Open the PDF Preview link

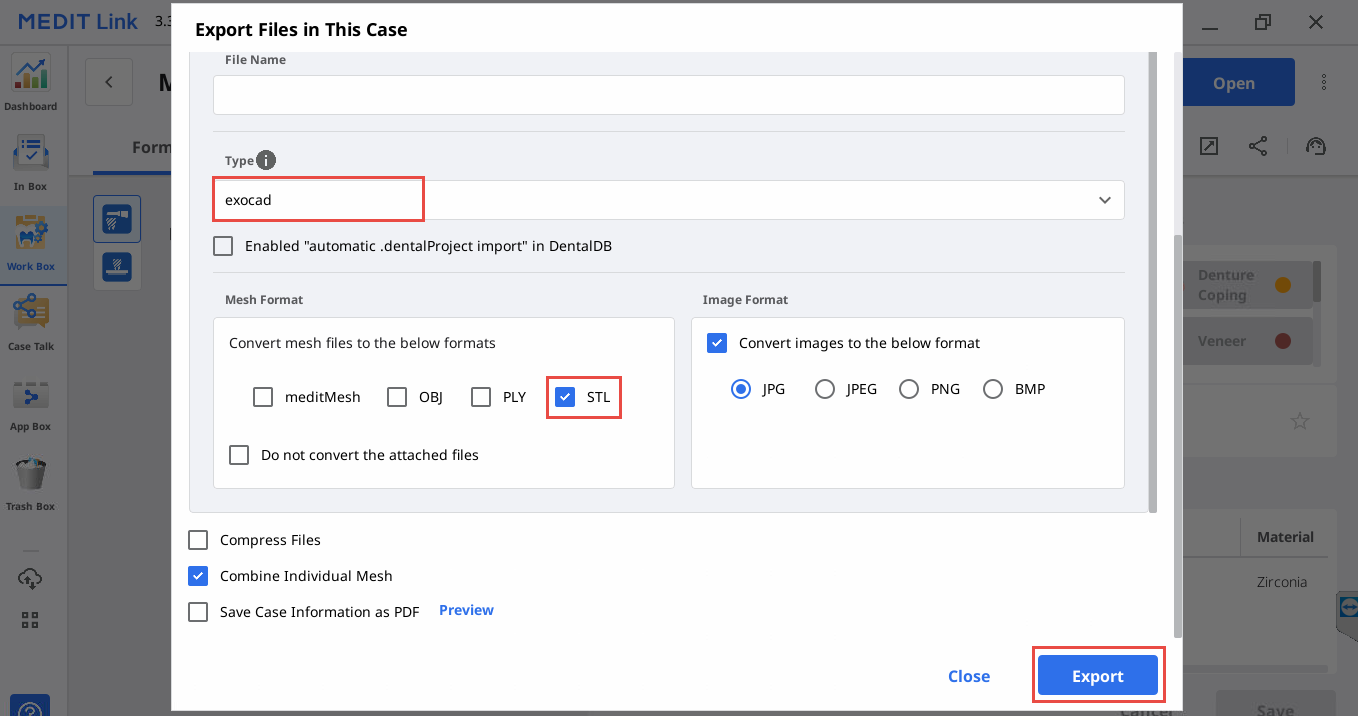(466, 610)
